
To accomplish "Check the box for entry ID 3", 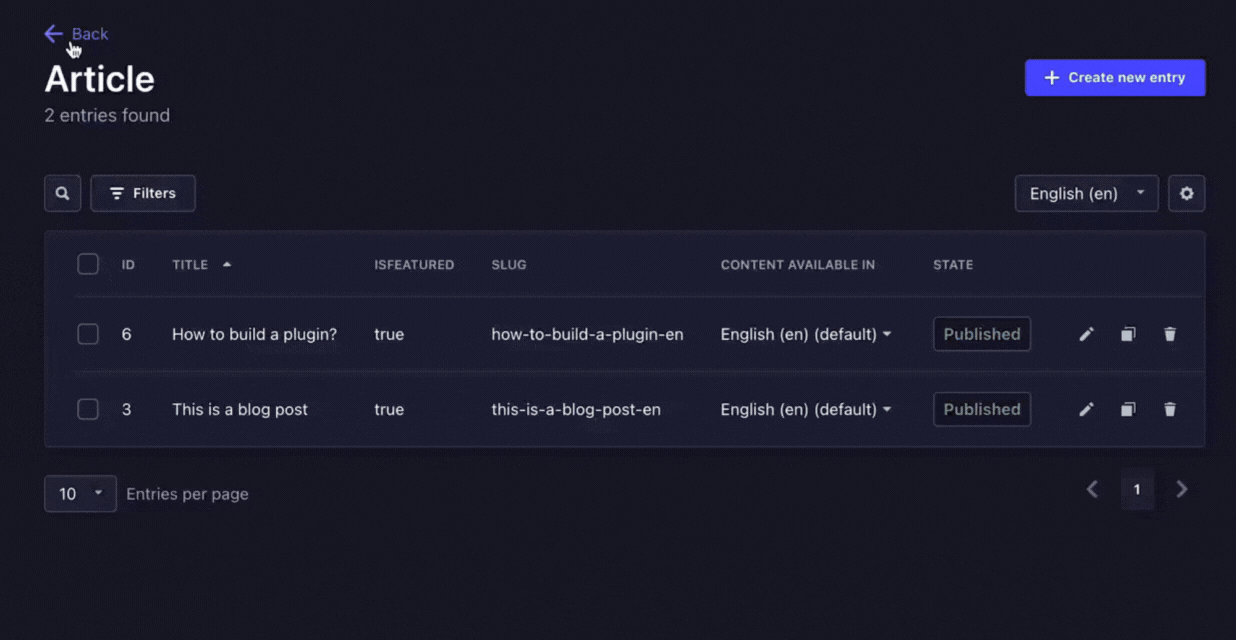I will tap(88, 409).
